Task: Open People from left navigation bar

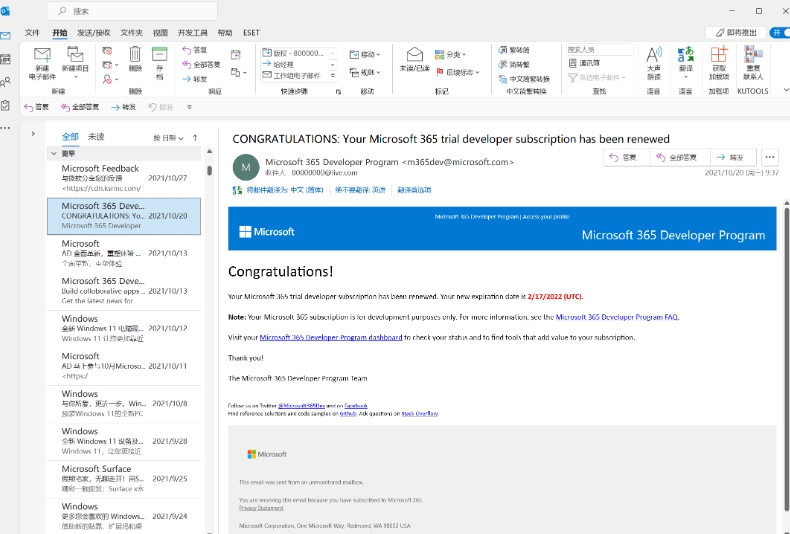Action: tap(6, 82)
